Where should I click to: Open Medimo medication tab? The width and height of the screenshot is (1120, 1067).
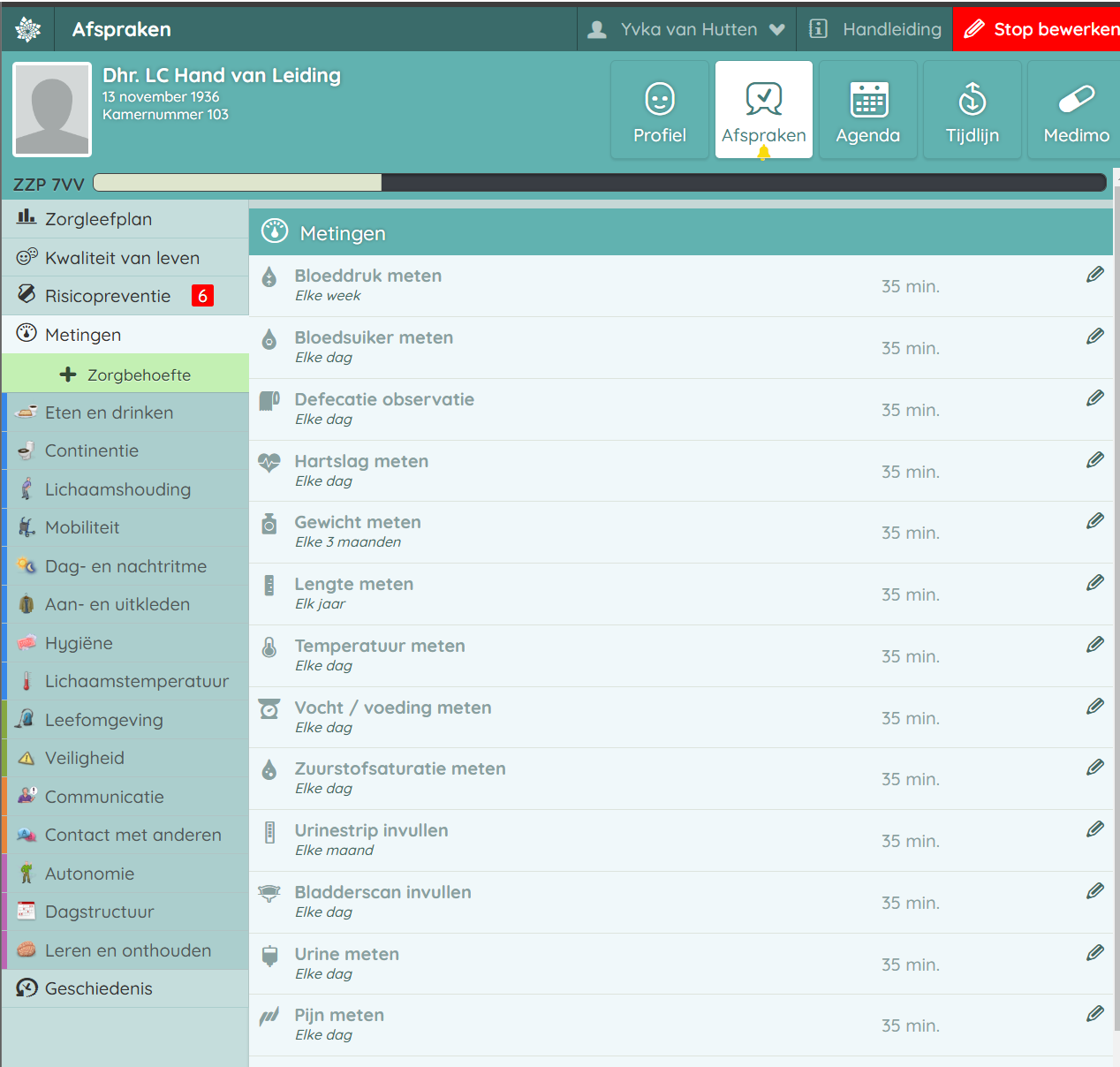(1075, 110)
